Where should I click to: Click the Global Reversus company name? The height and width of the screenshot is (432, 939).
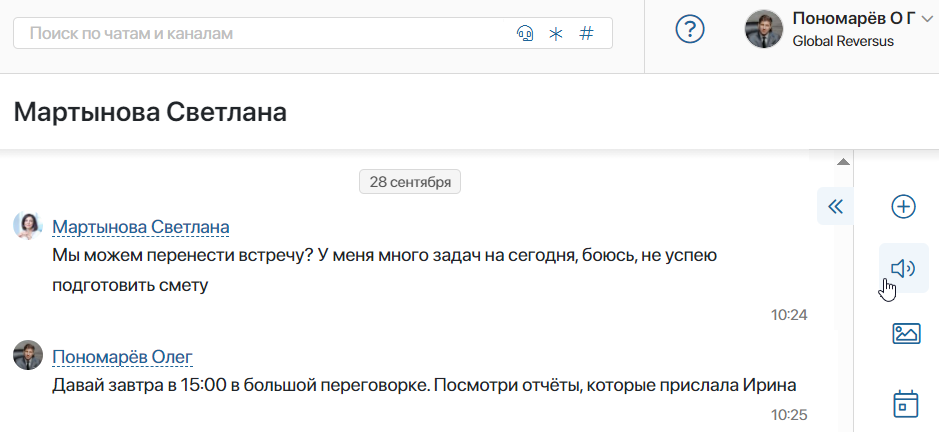point(843,41)
